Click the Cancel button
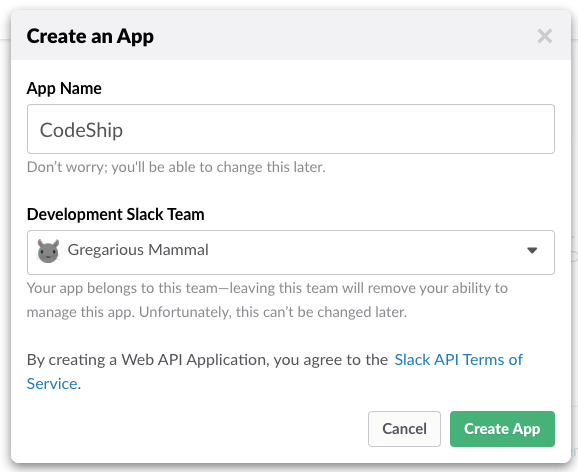 [x=404, y=429]
